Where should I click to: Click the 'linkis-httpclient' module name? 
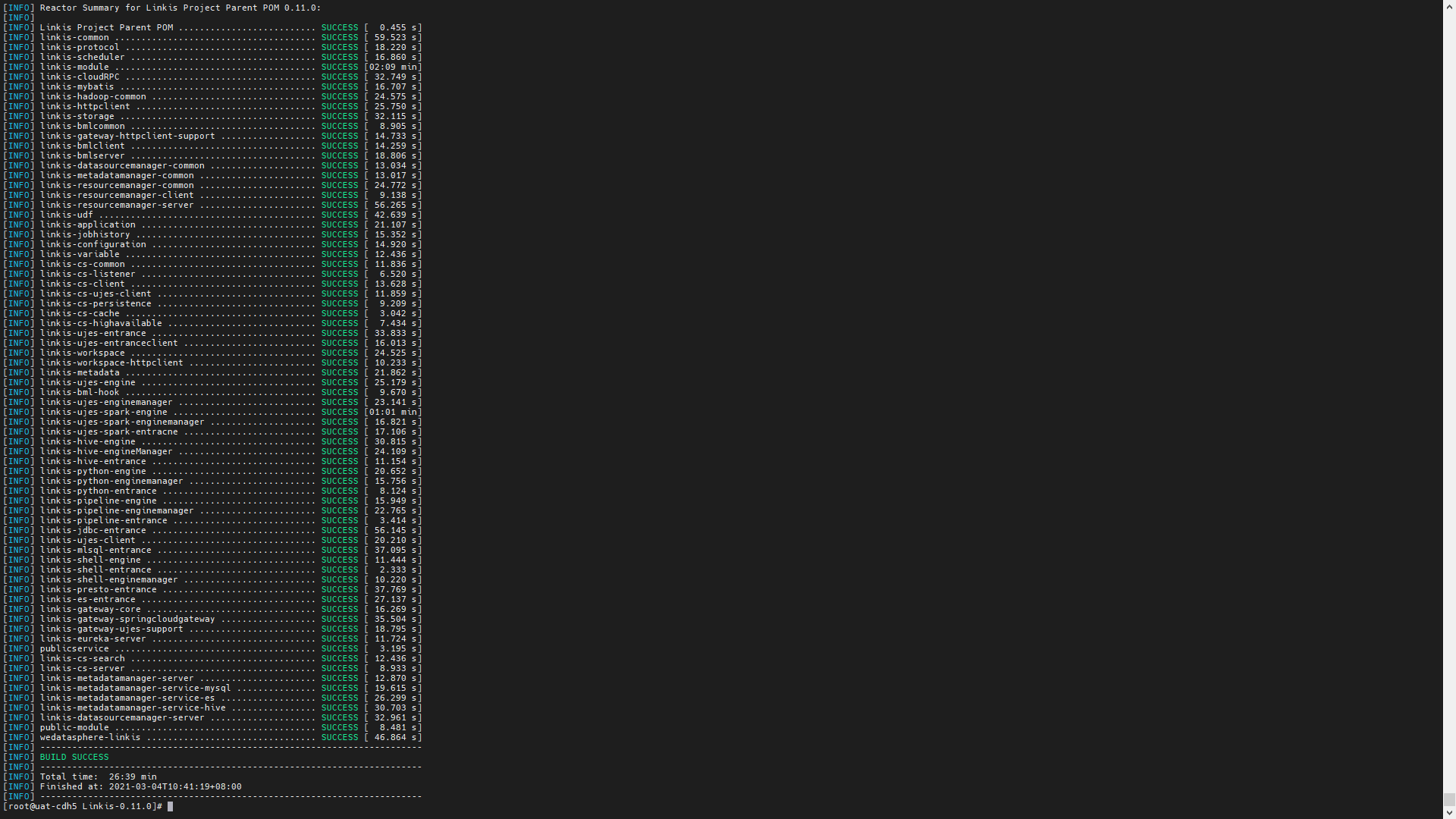click(85, 106)
